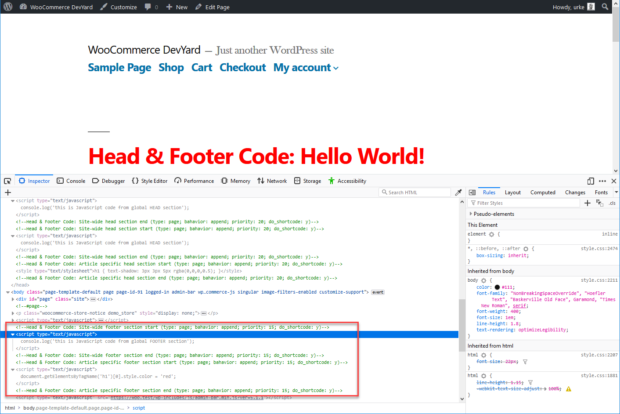Click the toggle 3-pane inspector icon
The width and height of the screenshot is (620, 414).
[x=474, y=192]
